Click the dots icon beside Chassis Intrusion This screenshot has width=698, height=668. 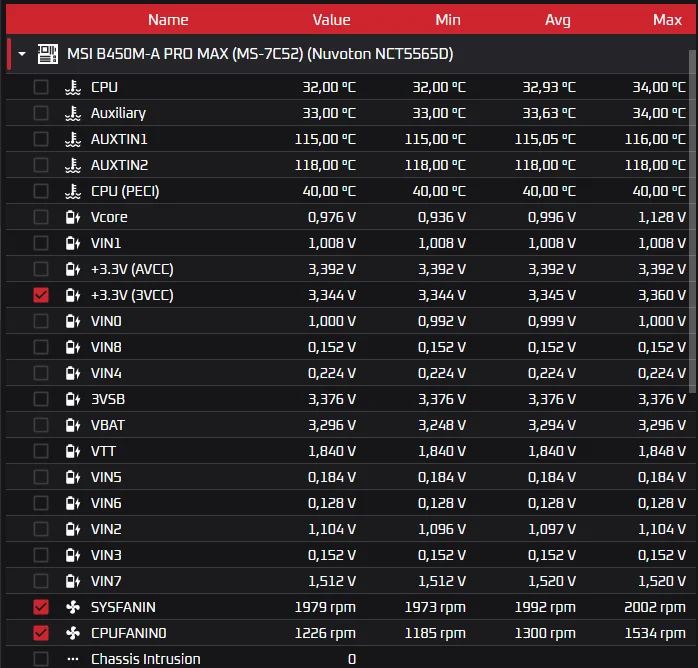pyautogui.click(x=73, y=659)
